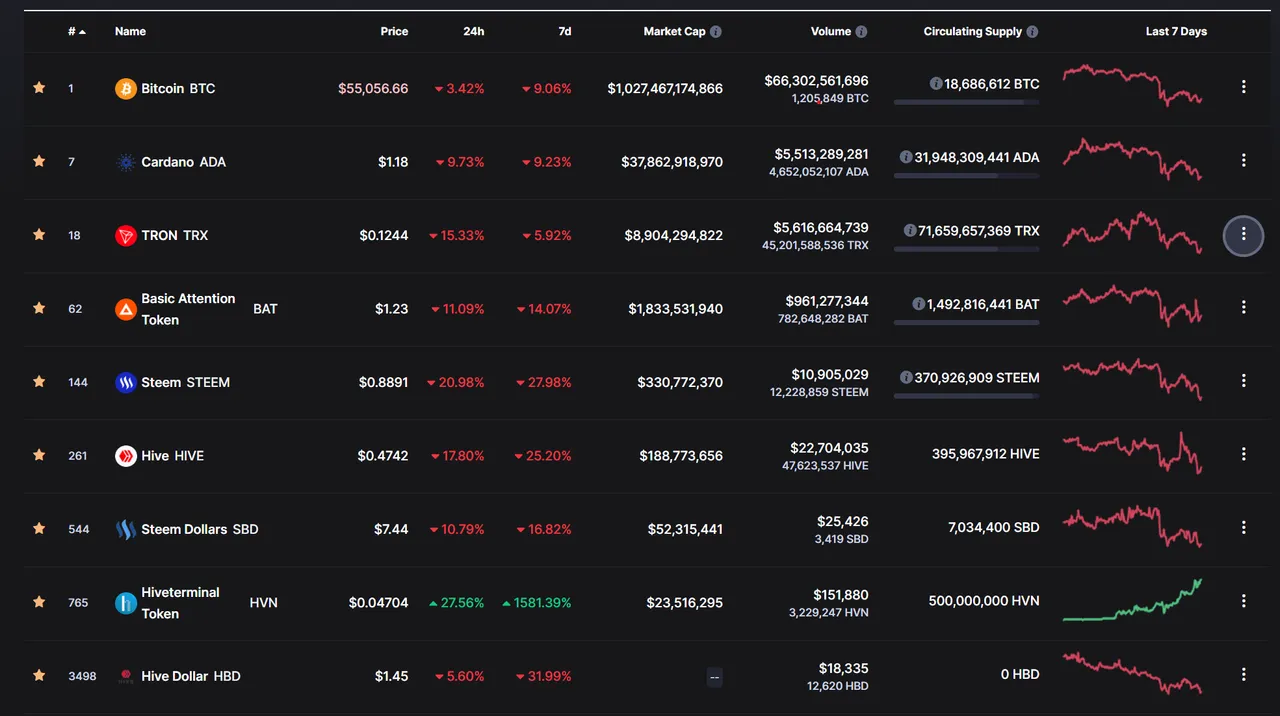Click the info icon beside Cardano supply
Image resolution: width=1280 pixels, height=716 pixels.
pos(906,157)
